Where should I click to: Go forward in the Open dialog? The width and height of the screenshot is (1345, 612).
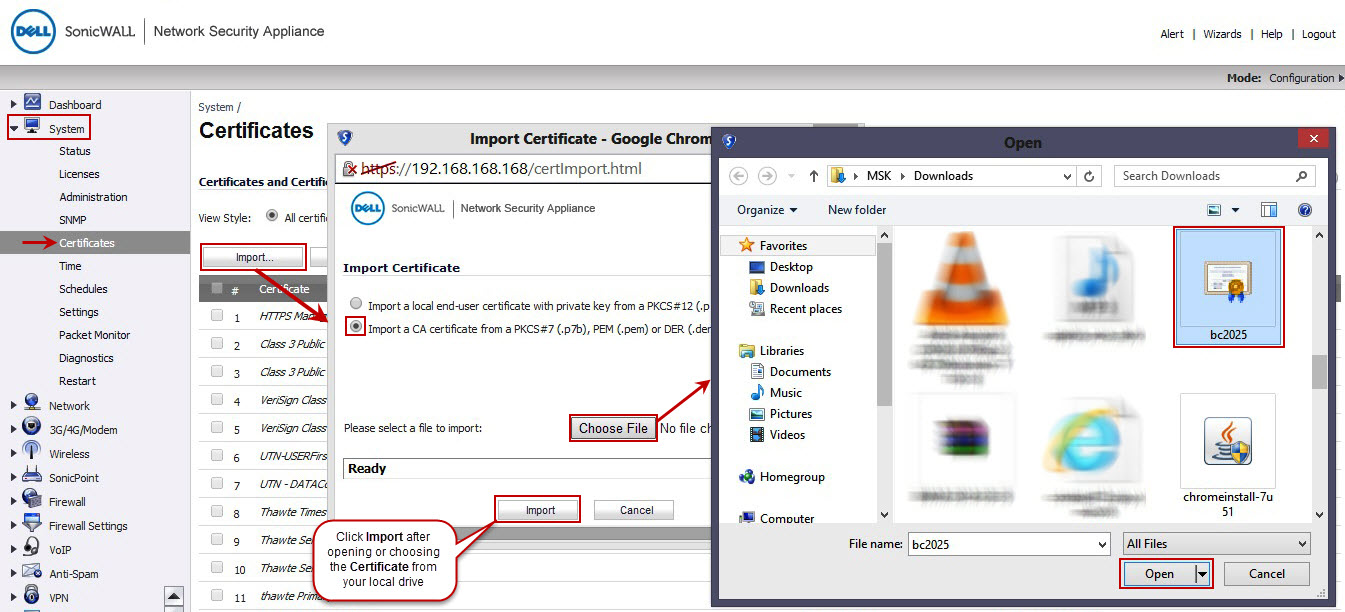click(x=767, y=176)
